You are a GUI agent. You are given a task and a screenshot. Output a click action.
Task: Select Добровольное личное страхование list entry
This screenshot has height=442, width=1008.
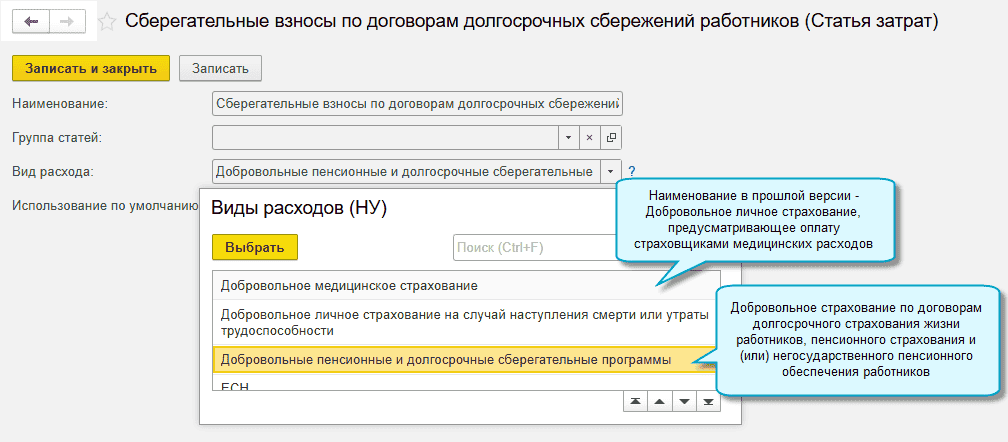464,322
